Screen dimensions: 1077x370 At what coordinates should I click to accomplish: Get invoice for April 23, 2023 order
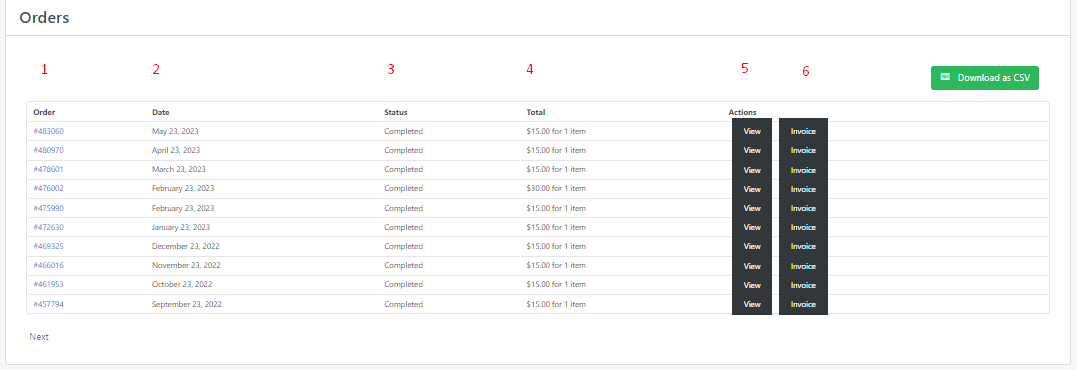[x=803, y=150]
